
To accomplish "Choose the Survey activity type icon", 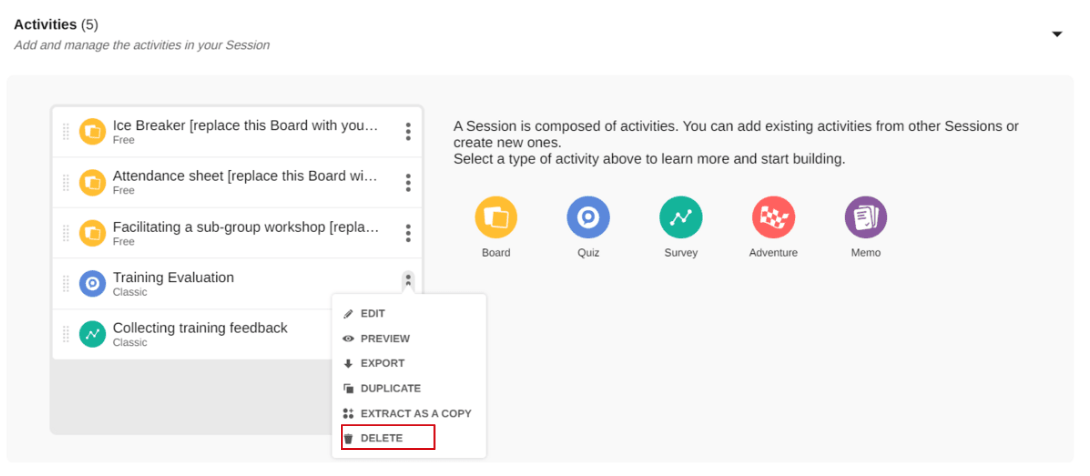I will [x=681, y=217].
